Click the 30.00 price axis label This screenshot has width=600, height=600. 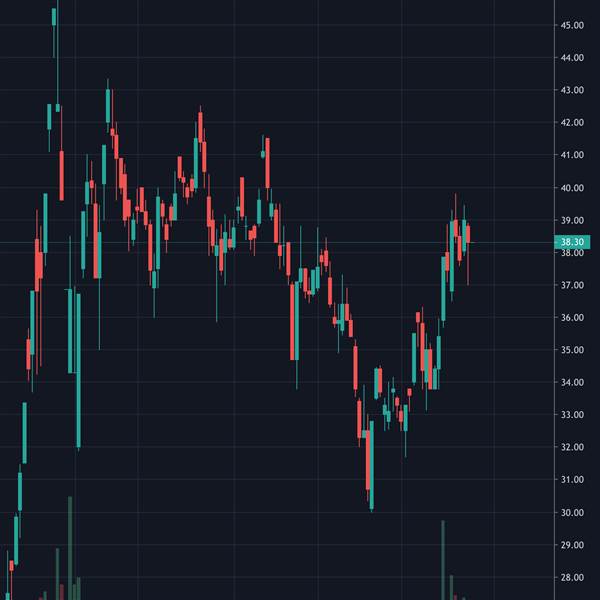tap(572, 513)
